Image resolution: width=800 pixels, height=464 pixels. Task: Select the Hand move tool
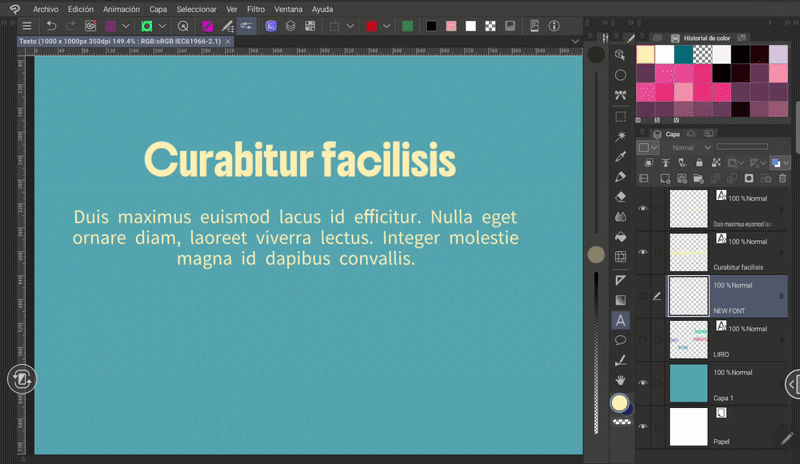pos(620,380)
